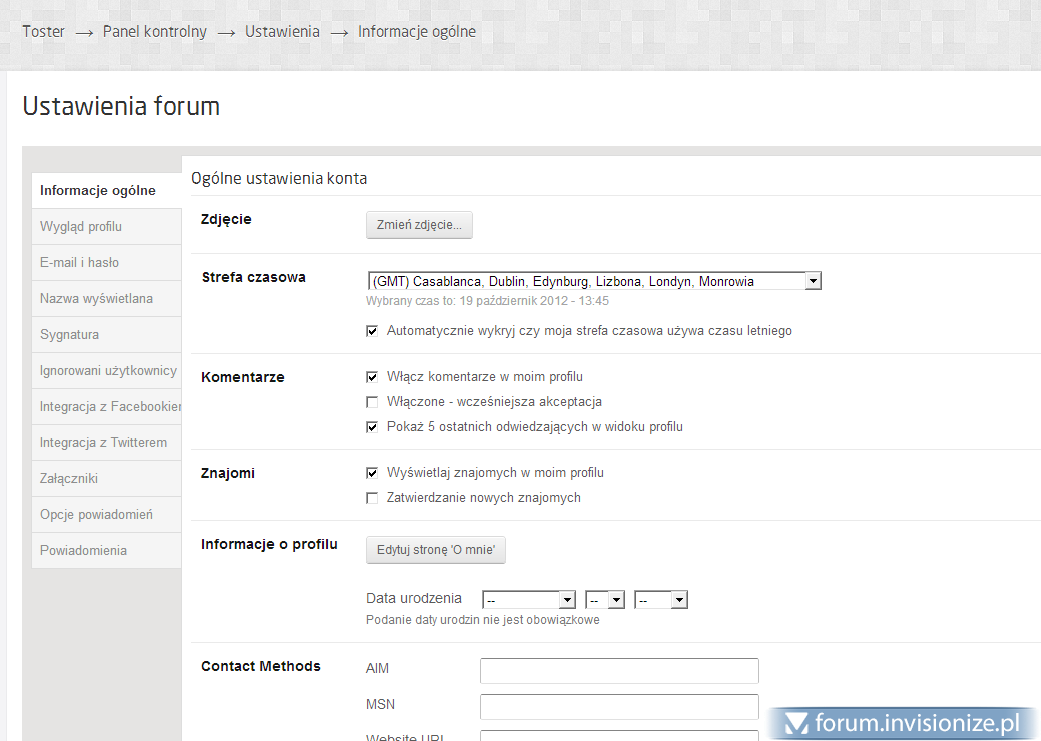Select the 'Sygnatura' sidebar tab
This screenshot has height=741, width=1041.
click(x=69, y=335)
